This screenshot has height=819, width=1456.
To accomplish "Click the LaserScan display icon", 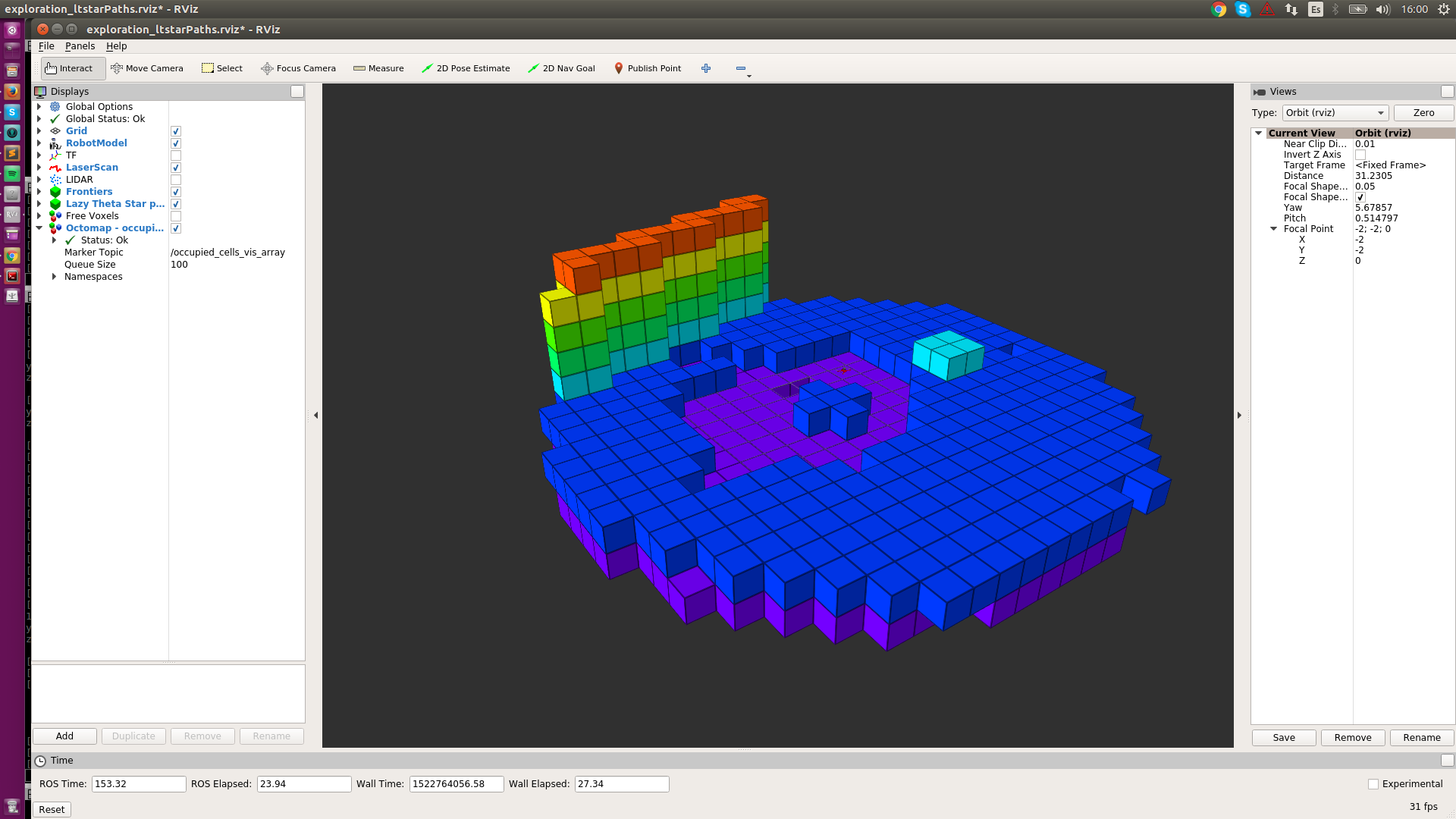I will point(55,168).
